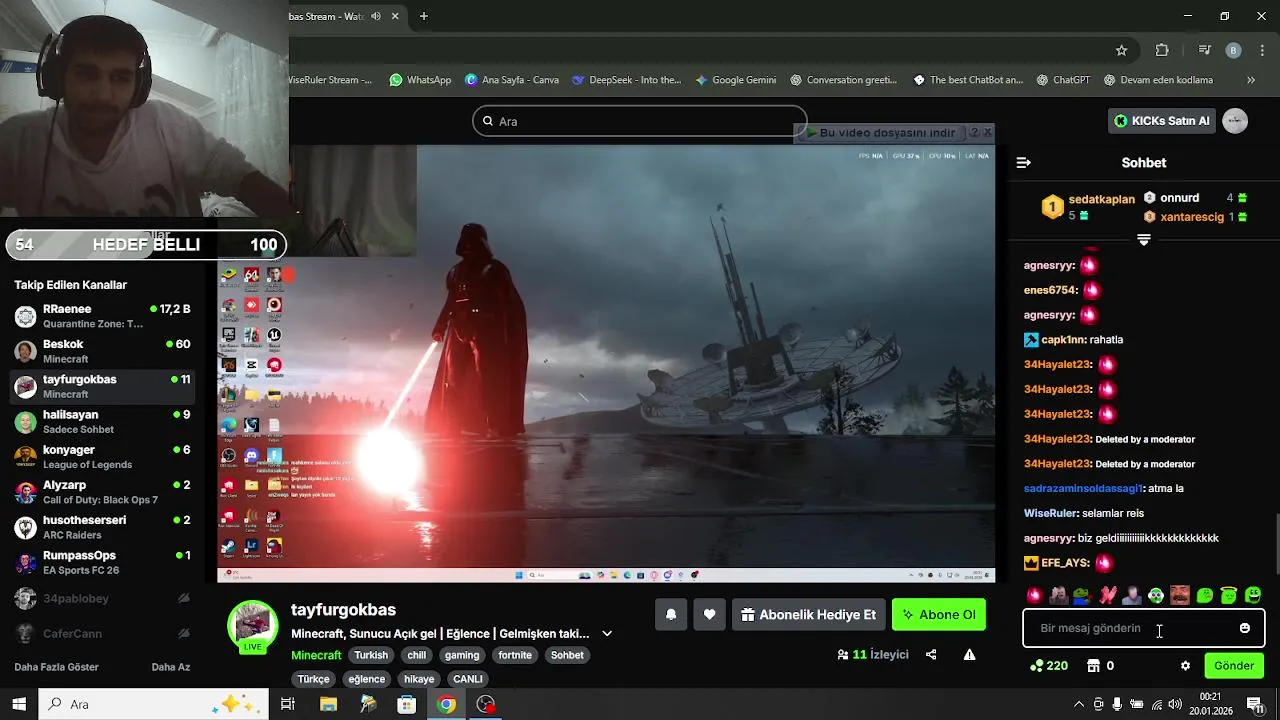Gift a subscription via Abonelik Hediye Et
Screen dimensions: 1280x720
click(808, 614)
